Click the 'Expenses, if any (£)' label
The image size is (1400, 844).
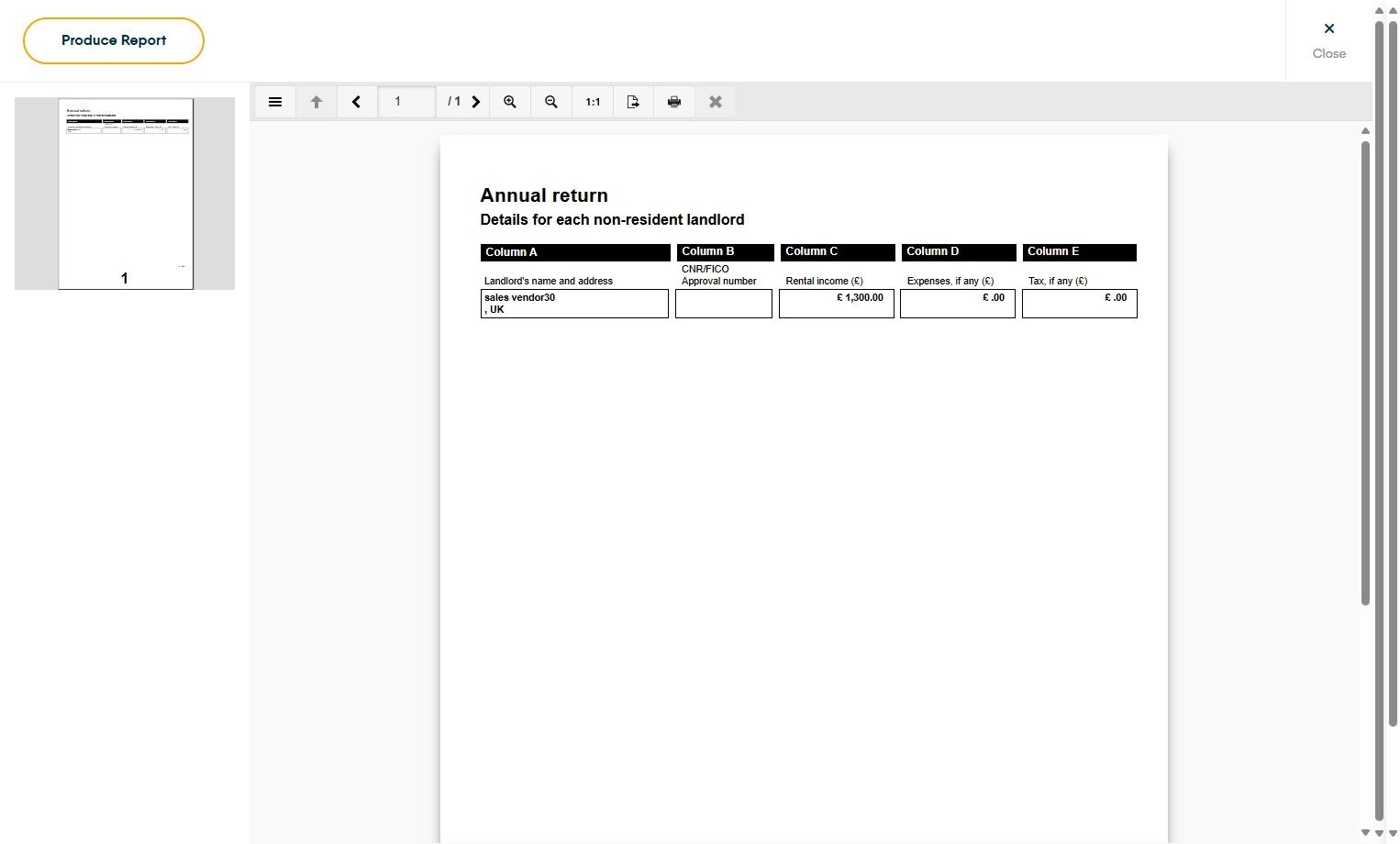click(950, 282)
